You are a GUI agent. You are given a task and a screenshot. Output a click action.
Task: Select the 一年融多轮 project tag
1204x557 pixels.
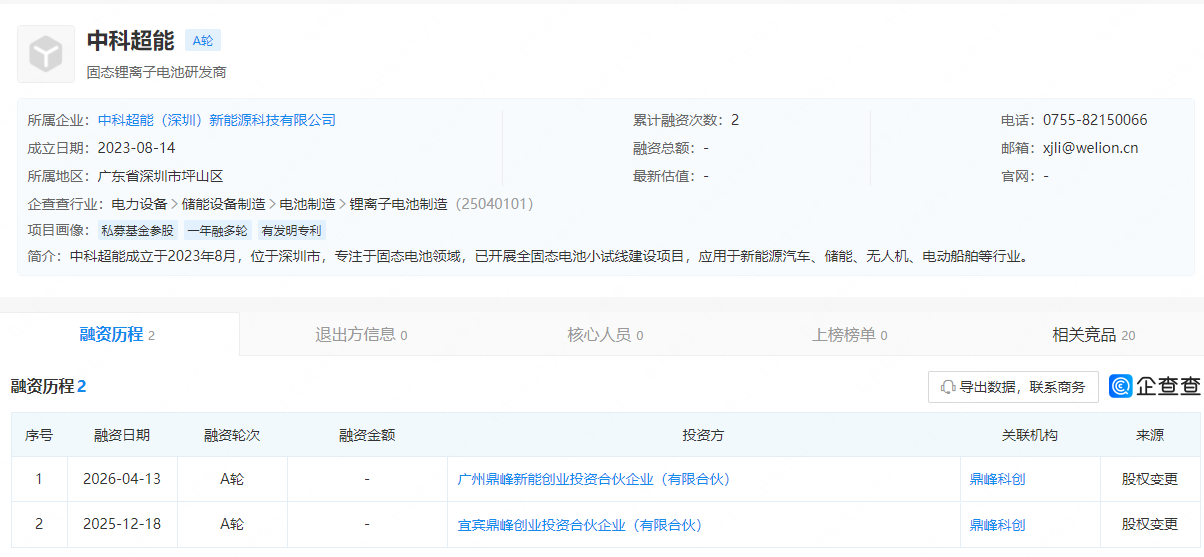(x=218, y=230)
